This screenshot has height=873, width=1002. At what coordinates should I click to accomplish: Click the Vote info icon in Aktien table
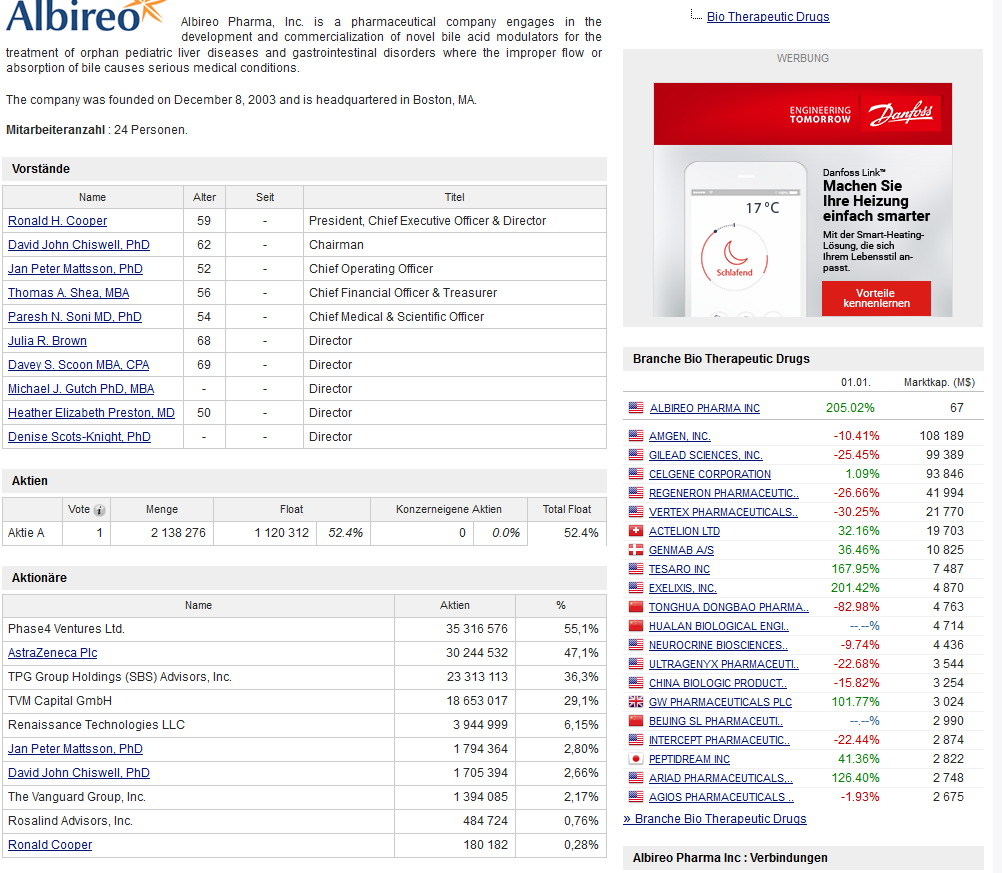click(99, 510)
